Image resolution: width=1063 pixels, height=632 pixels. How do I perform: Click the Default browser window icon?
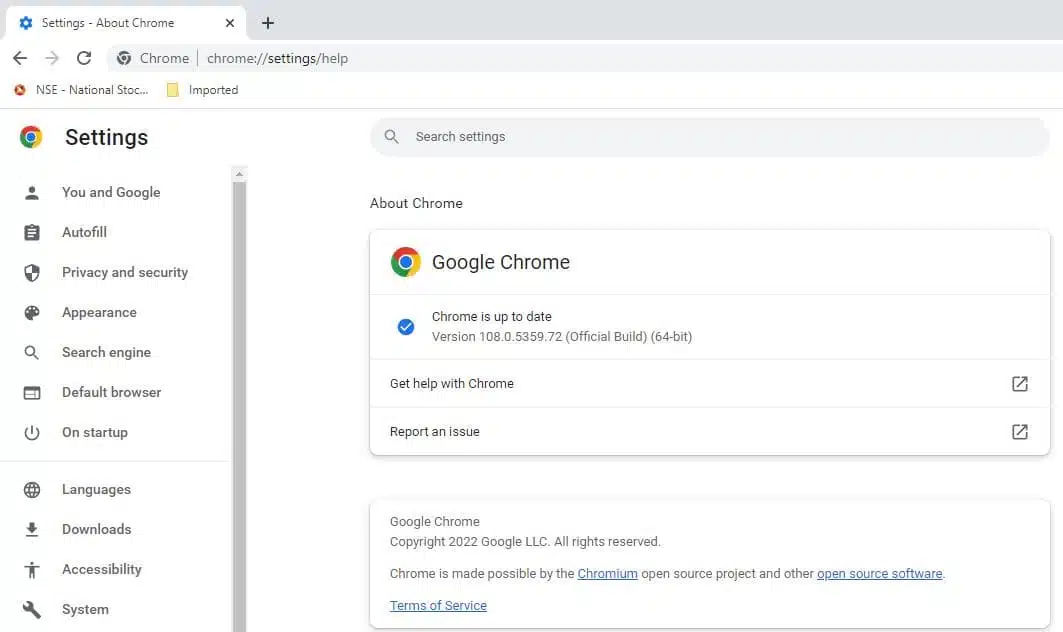pos(32,393)
